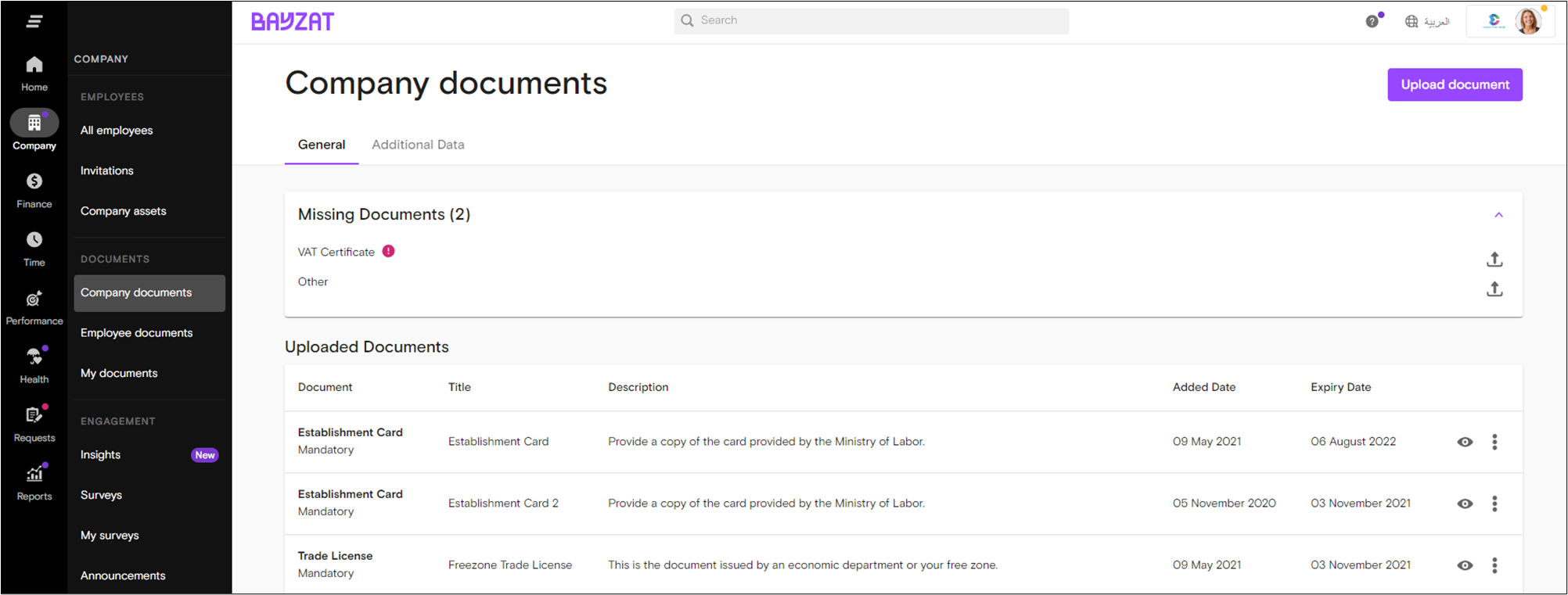
Task: Open the Requests icon in sidebar
Action: pyautogui.click(x=34, y=416)
